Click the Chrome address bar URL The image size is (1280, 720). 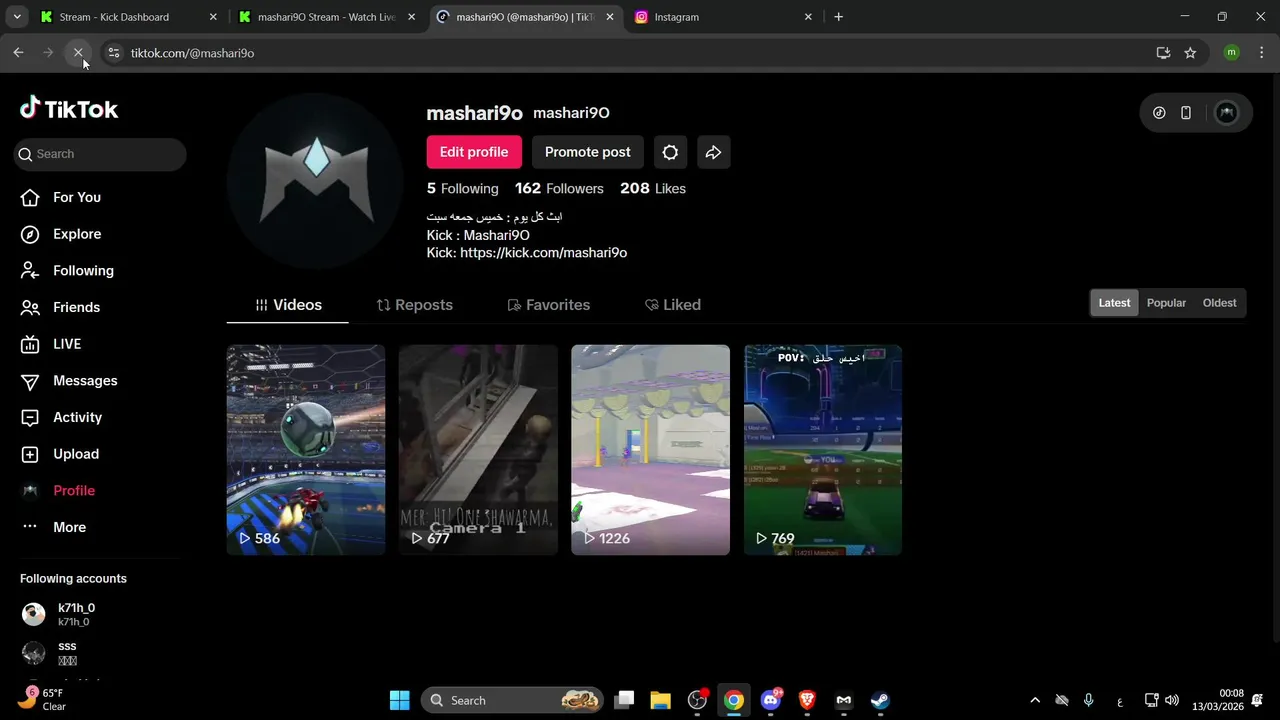pos(192,53)
